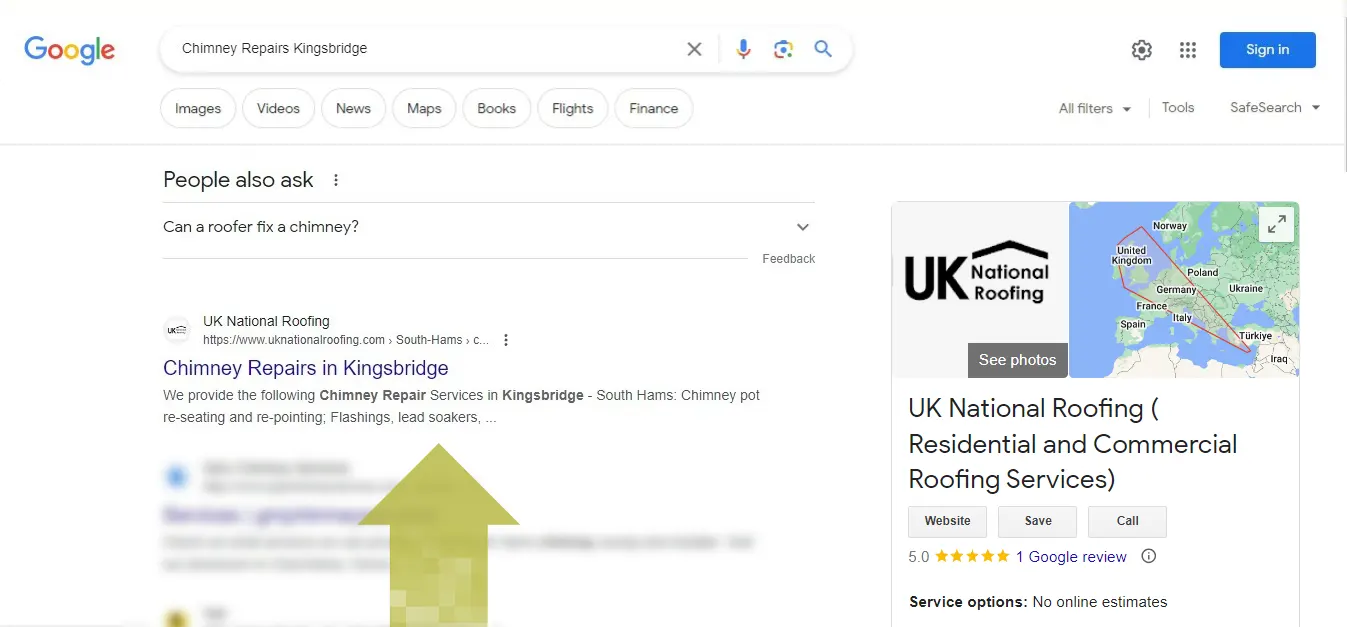
Task: Open the All filters dropdown
Action: [1095, 108]
